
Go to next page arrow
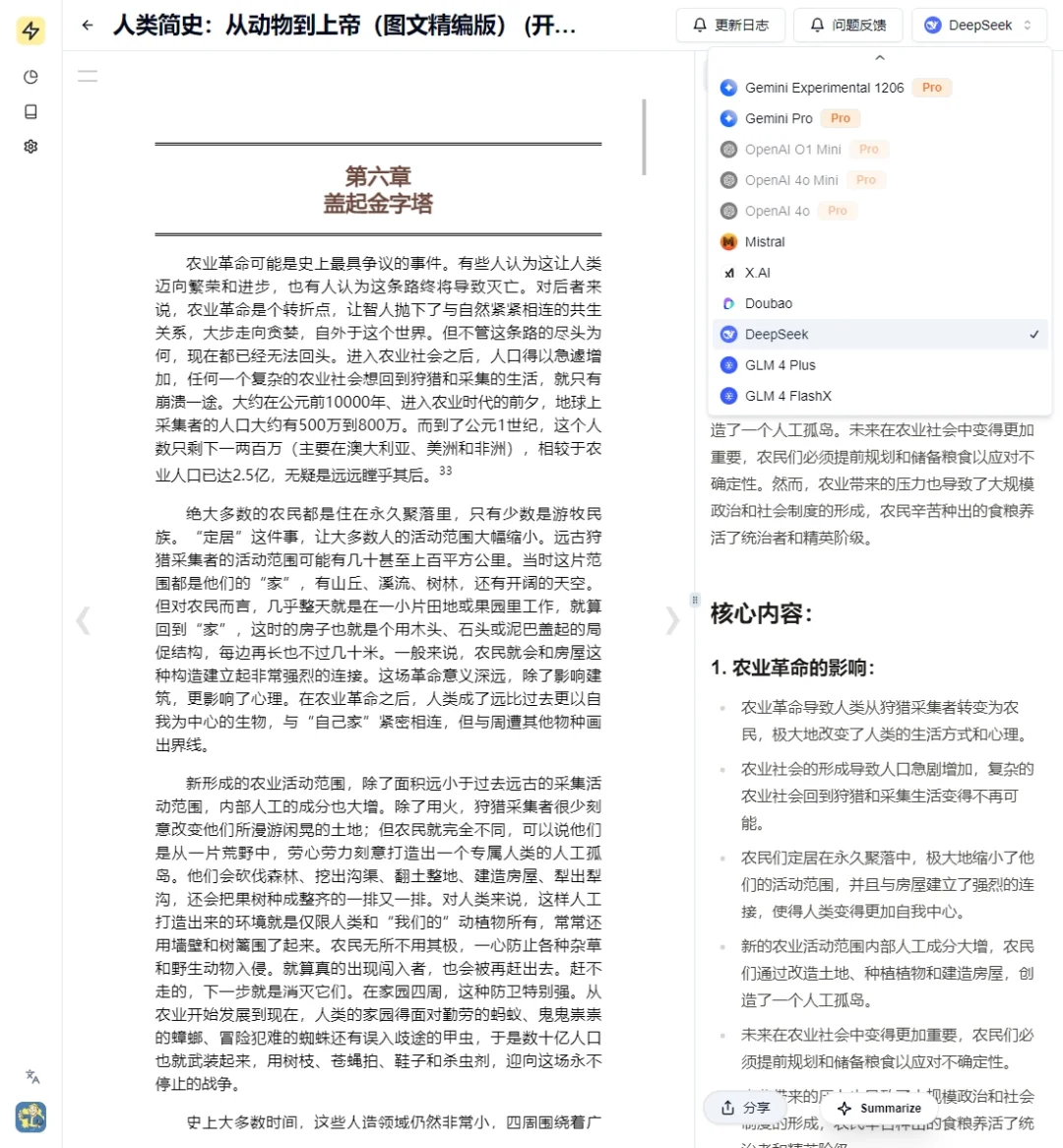(x=672, y=621)
